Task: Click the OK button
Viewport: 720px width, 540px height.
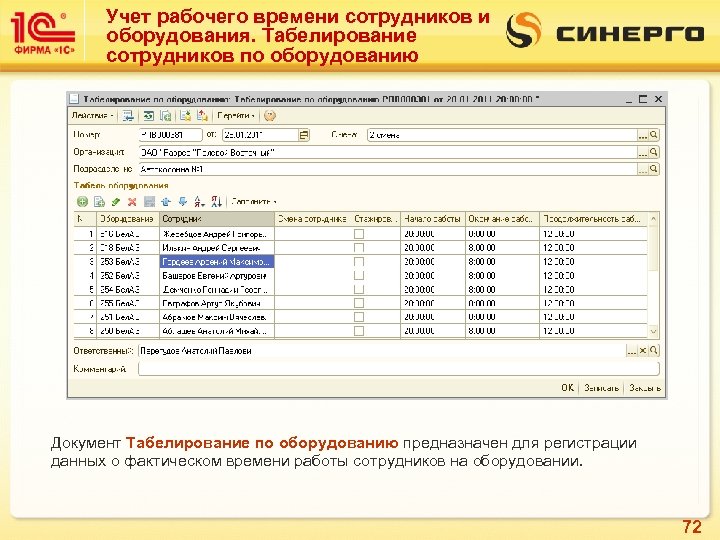Action: coord(568,388)
